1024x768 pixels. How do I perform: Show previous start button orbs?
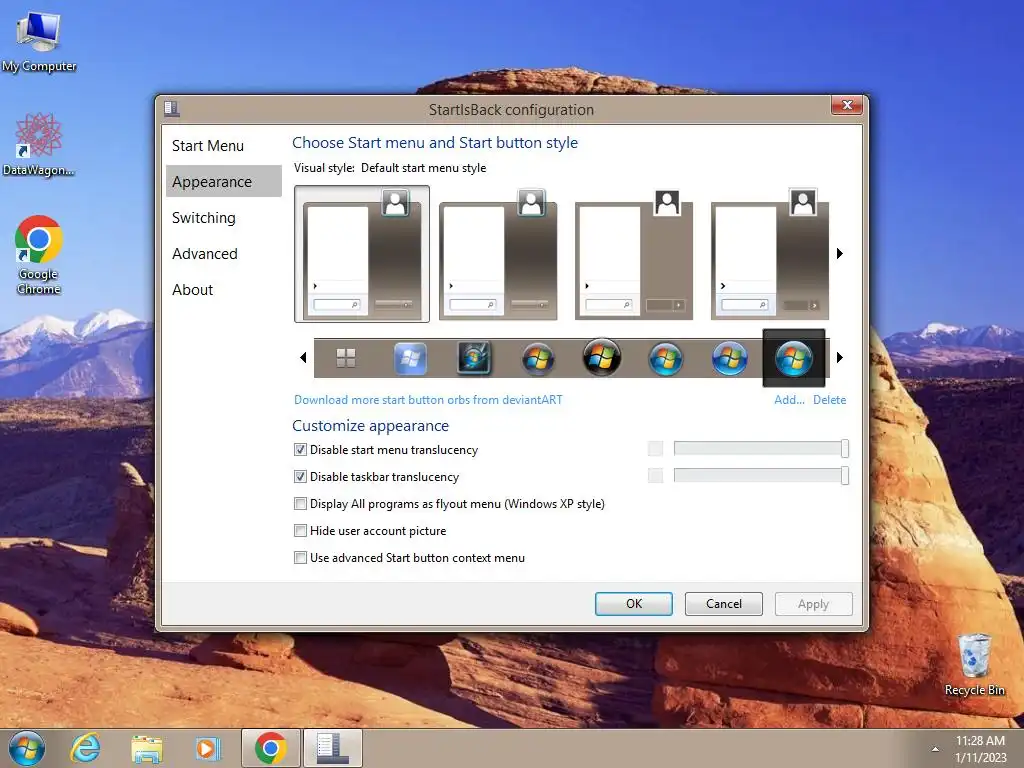(303, 357)
